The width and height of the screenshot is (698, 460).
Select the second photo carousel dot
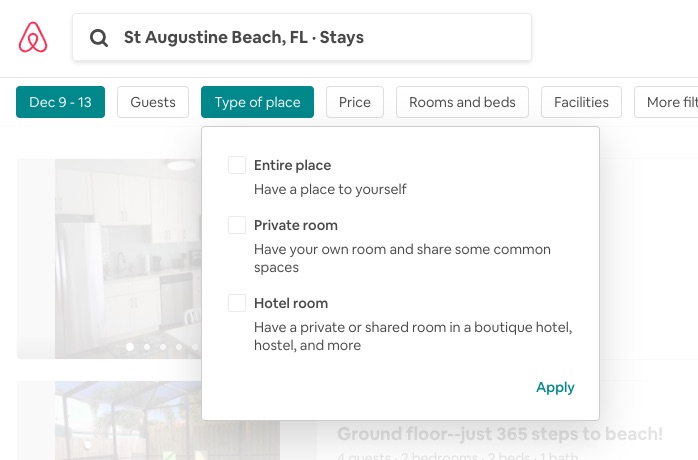click(x=146, y=346)
